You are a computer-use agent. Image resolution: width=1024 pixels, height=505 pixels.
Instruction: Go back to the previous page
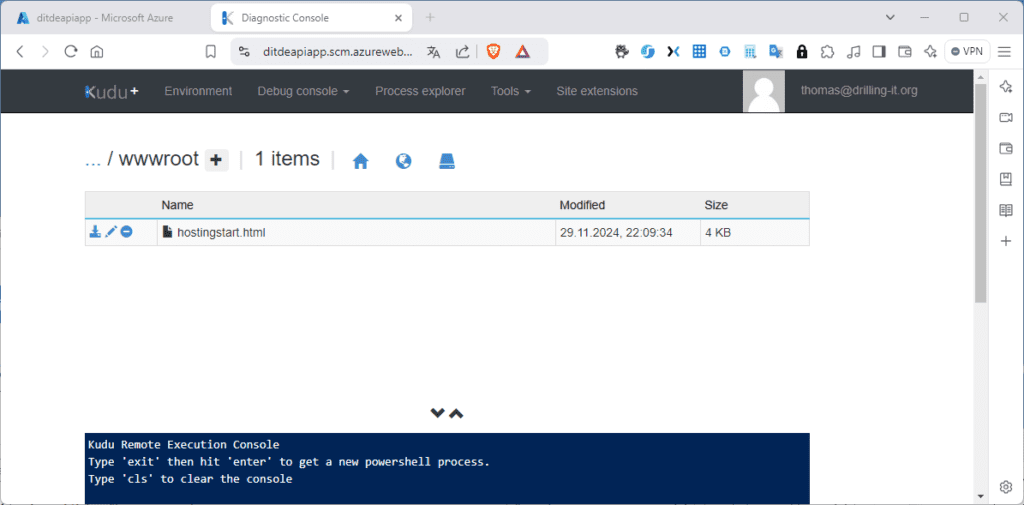point(20,52)
